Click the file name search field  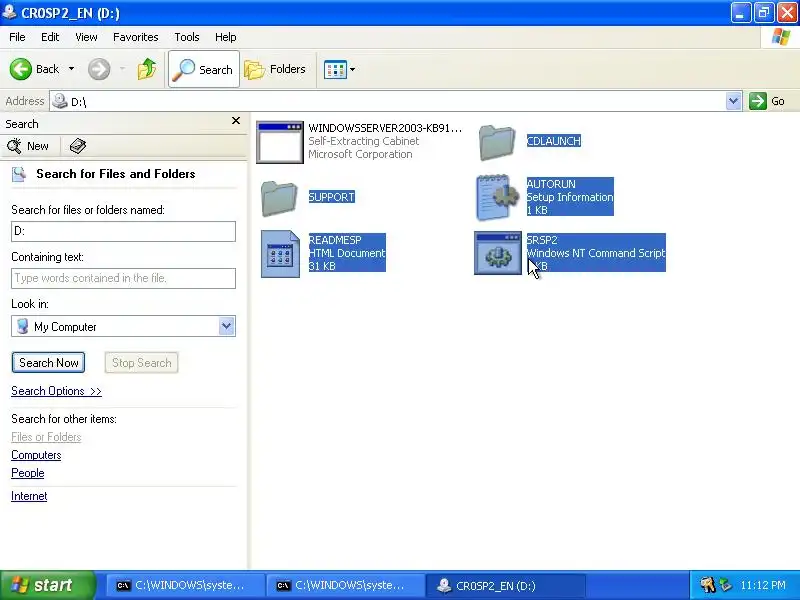[123, 231]
